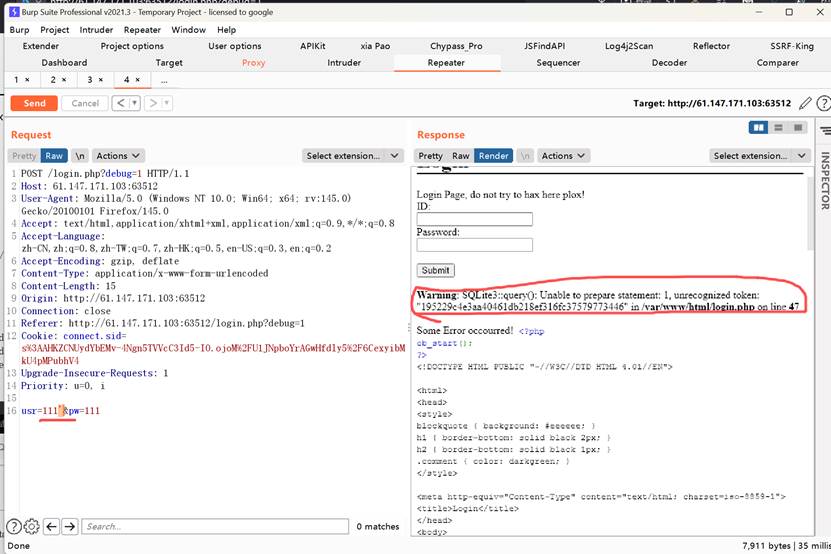Open help icon next to the target
Viewport: 831px width, 554px height.
click(824, 103)
